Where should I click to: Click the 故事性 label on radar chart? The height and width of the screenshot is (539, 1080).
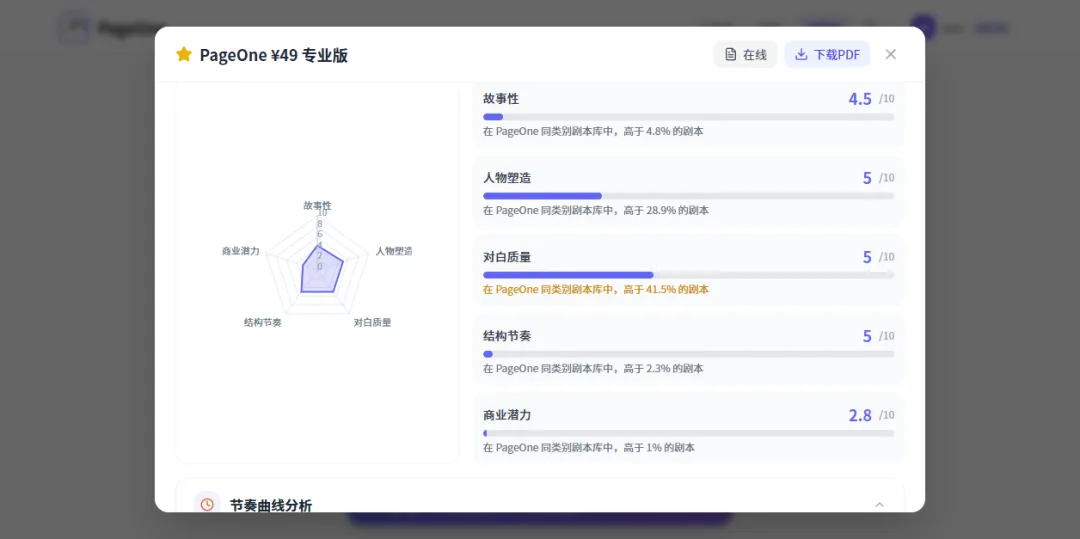tap(318, 205)
